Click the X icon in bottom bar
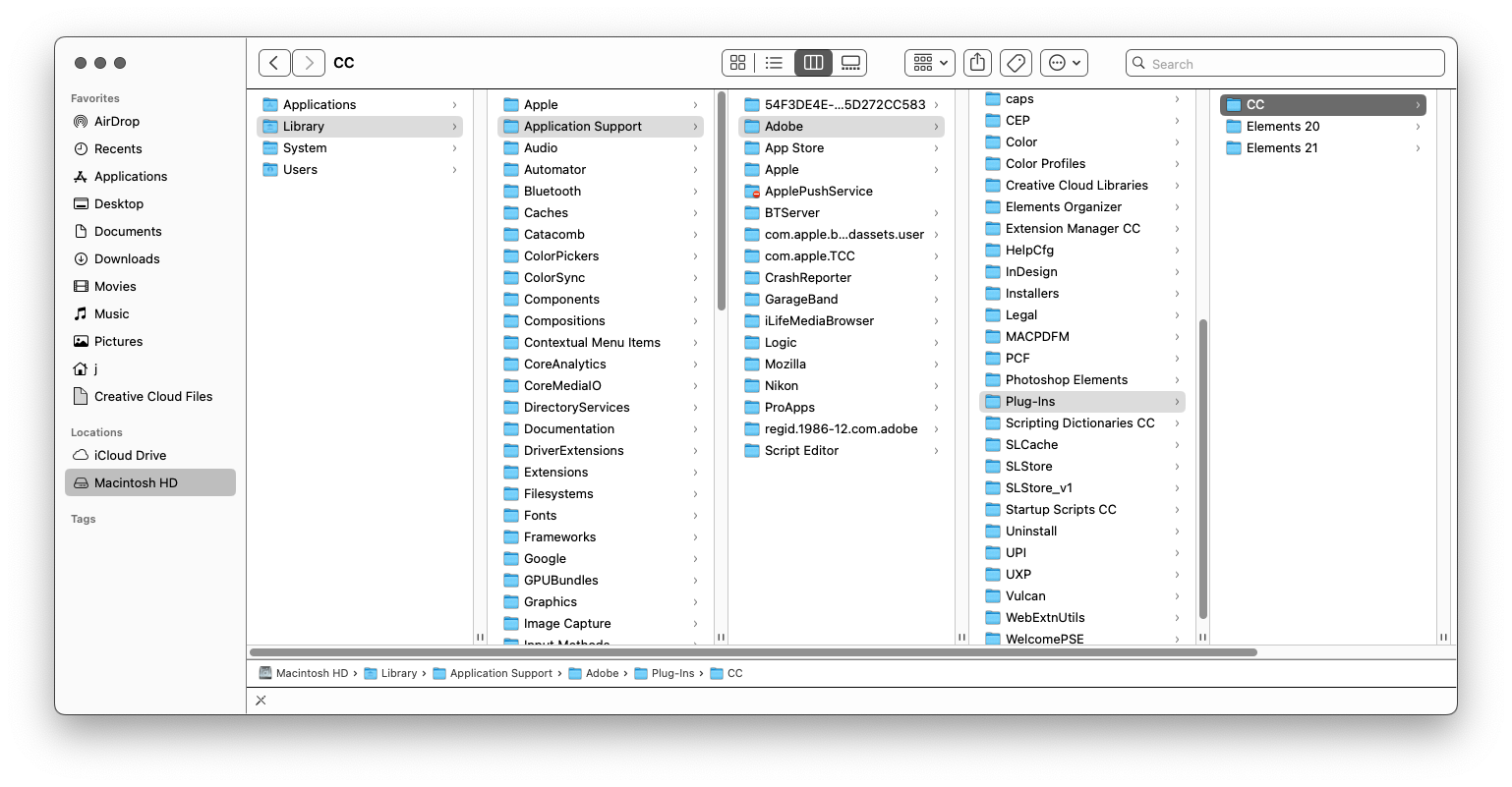 261,701
